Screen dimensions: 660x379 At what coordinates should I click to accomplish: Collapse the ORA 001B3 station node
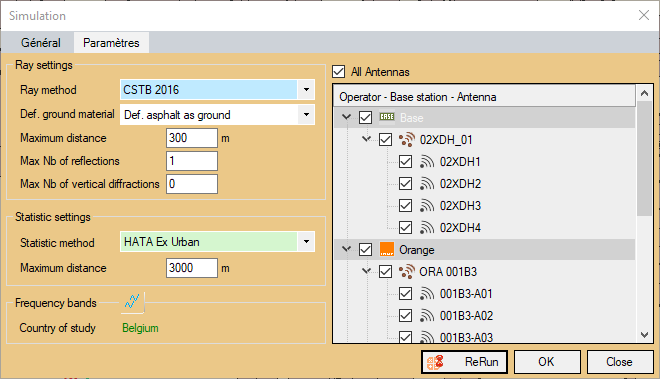pos(366,271)
